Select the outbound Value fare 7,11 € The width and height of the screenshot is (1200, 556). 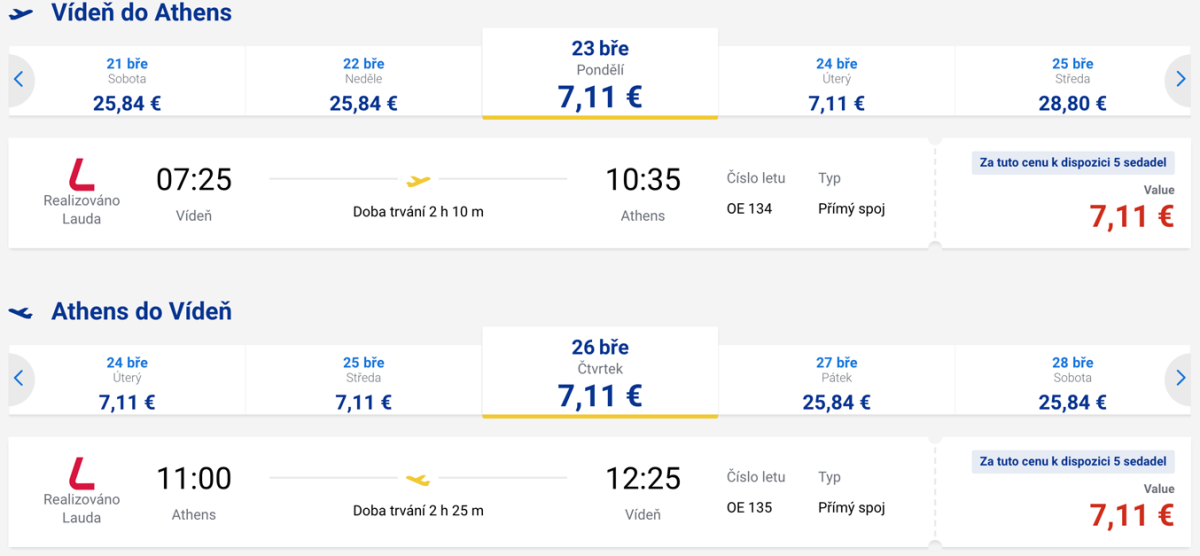pyautogui.click(x=1131, y=215)
